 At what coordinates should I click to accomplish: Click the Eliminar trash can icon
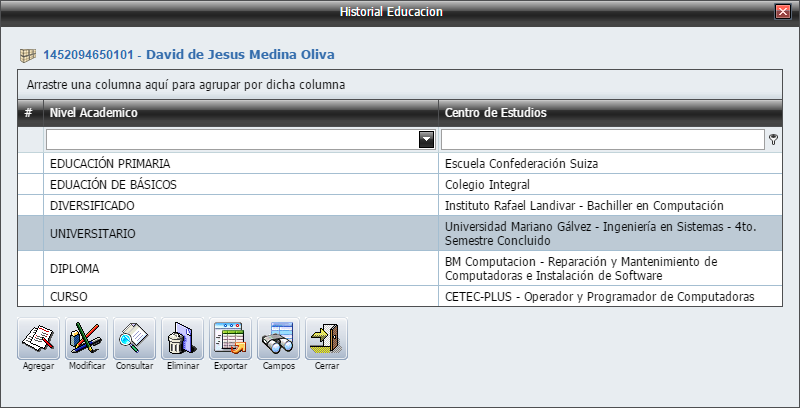point(182,339)
